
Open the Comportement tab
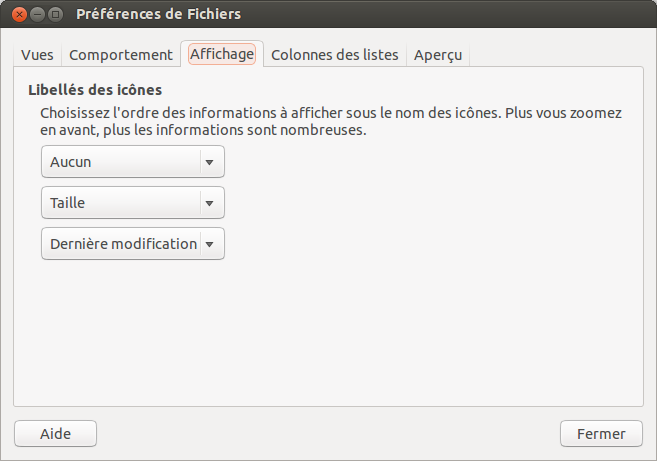[121, 55]
